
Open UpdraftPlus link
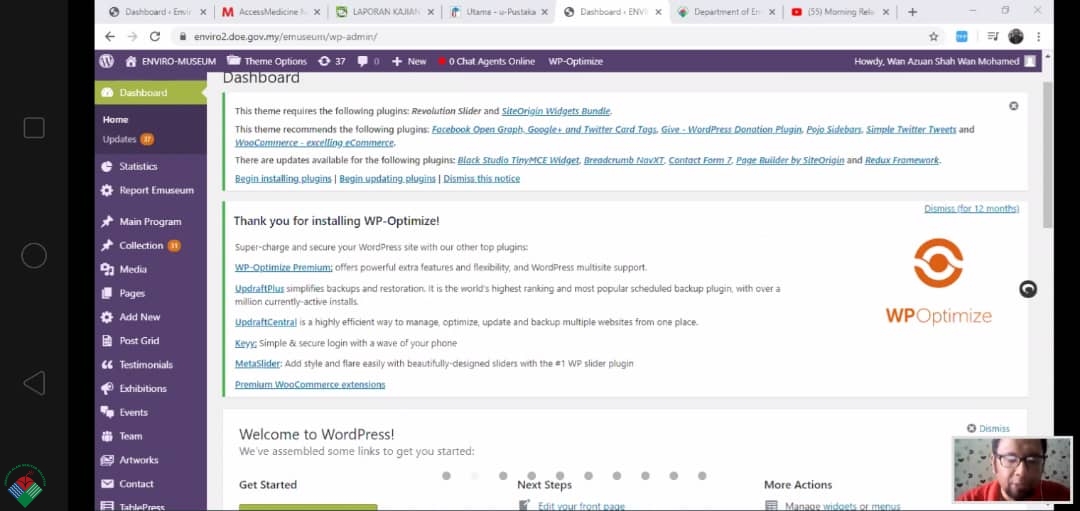[x=259, y=289]
